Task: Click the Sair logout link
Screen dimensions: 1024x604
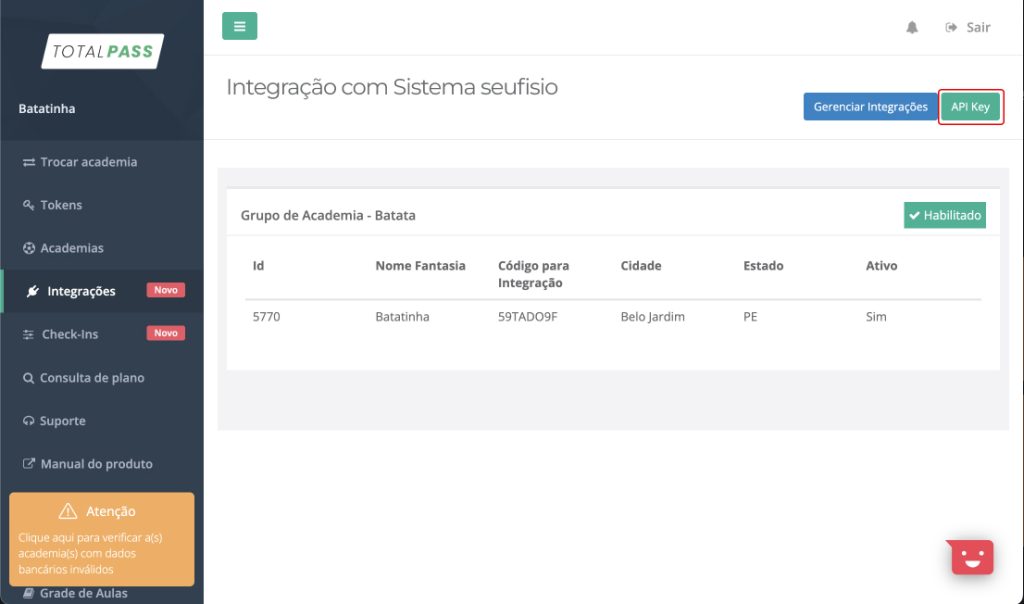Action: [x=968, y=27]
